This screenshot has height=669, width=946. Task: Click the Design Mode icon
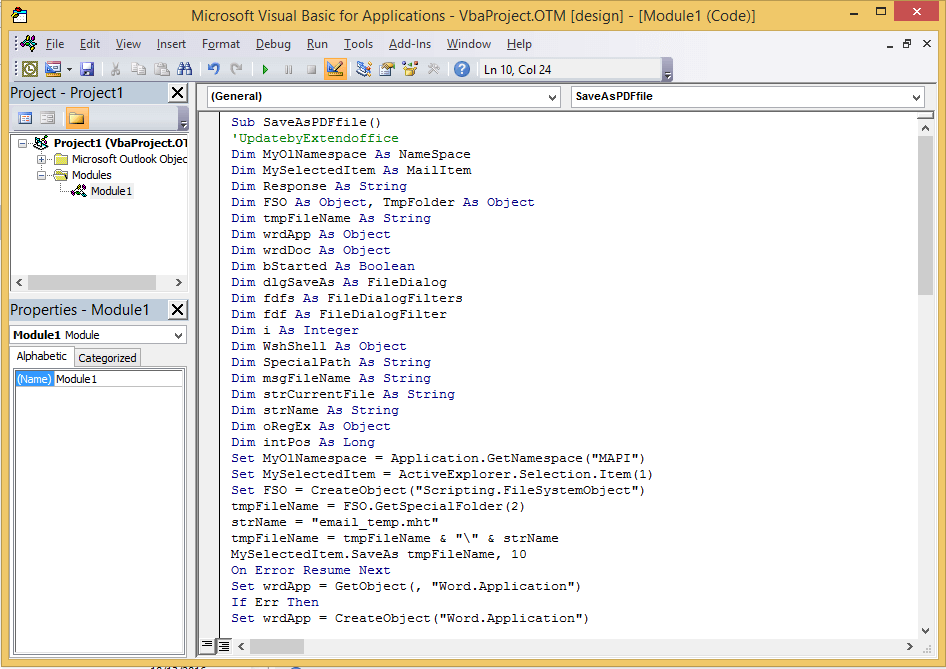point(335,69)
